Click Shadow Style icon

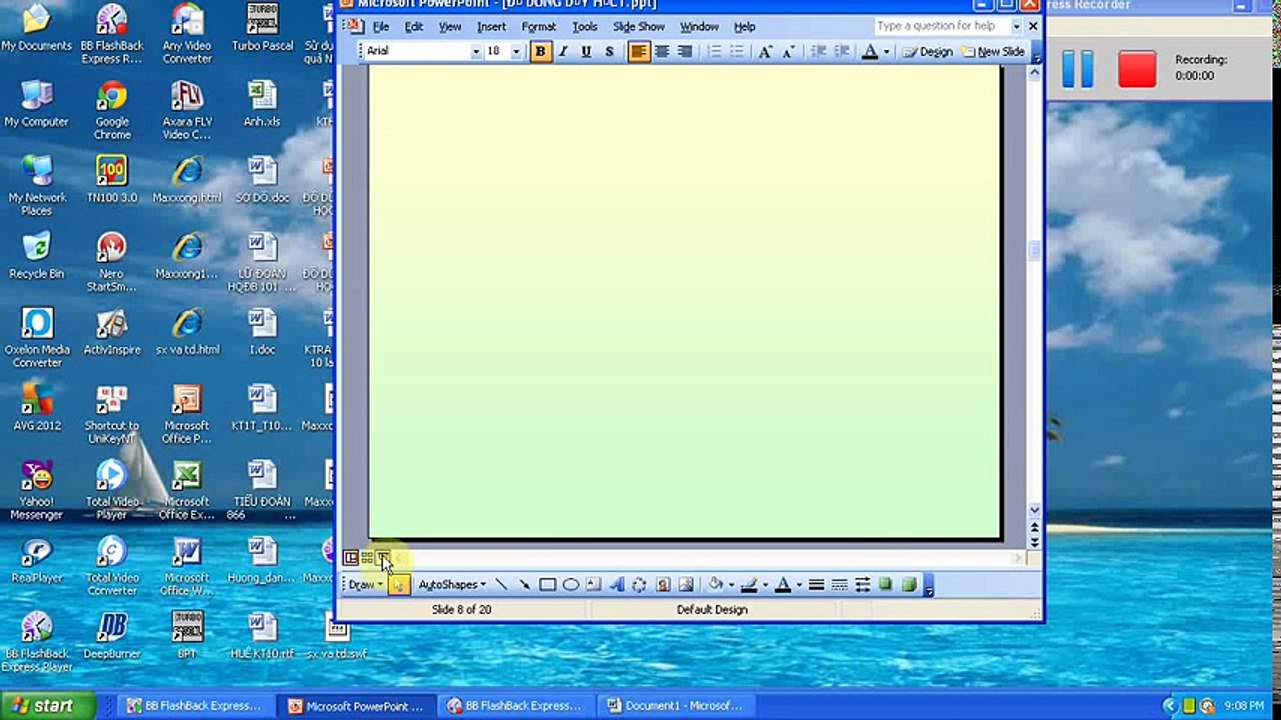point(885,585)
